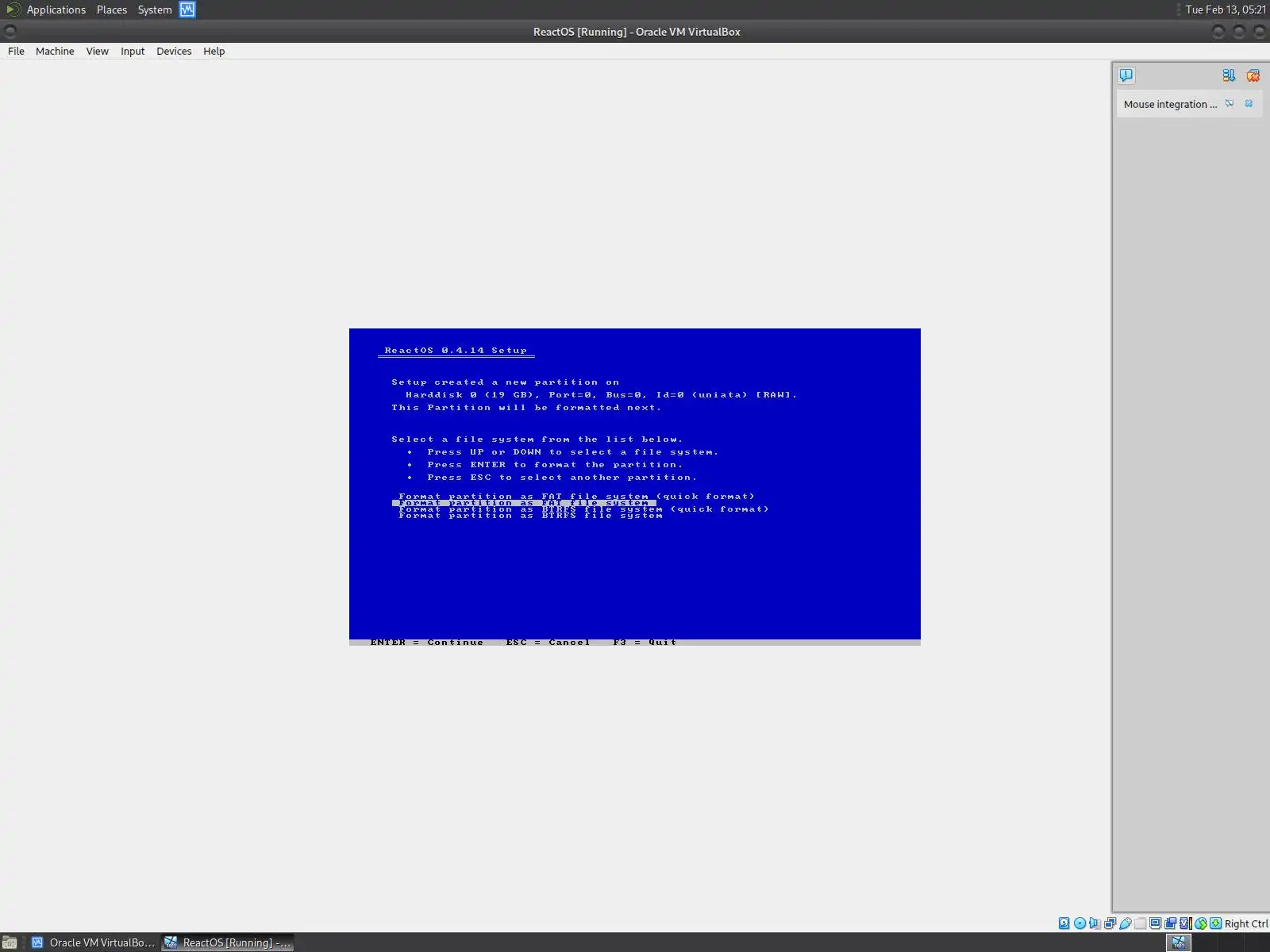1270x952 pixels.
Task: Click the shared folders indicator
Action: (1141, 923)
